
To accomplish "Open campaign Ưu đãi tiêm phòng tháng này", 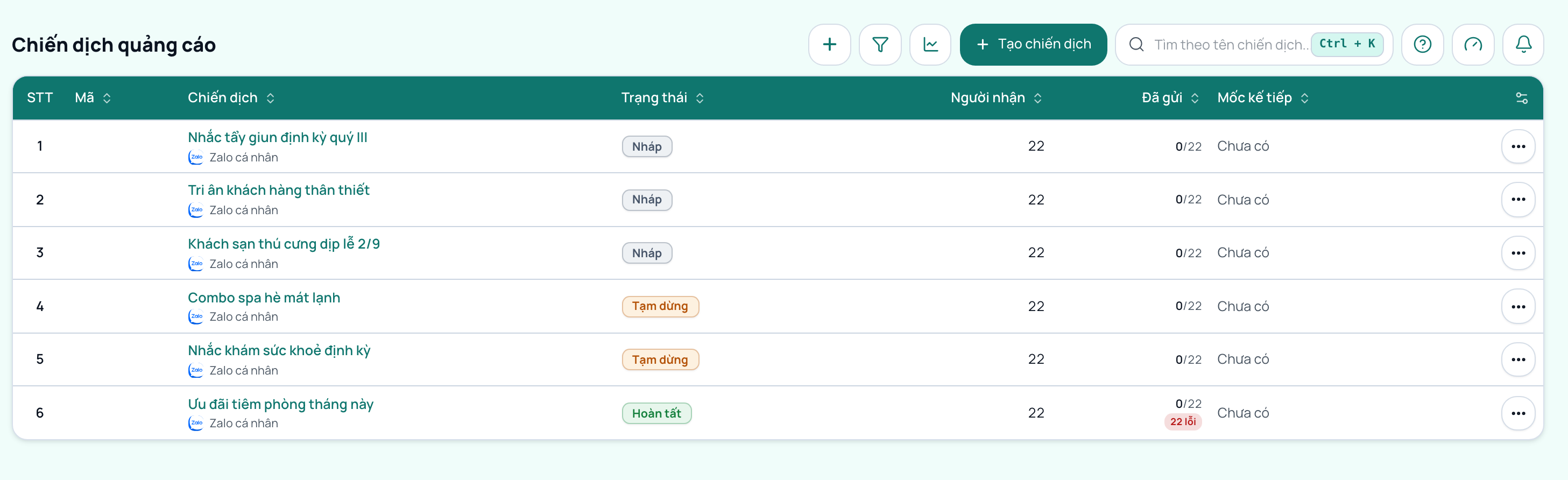I will [280, 404].
